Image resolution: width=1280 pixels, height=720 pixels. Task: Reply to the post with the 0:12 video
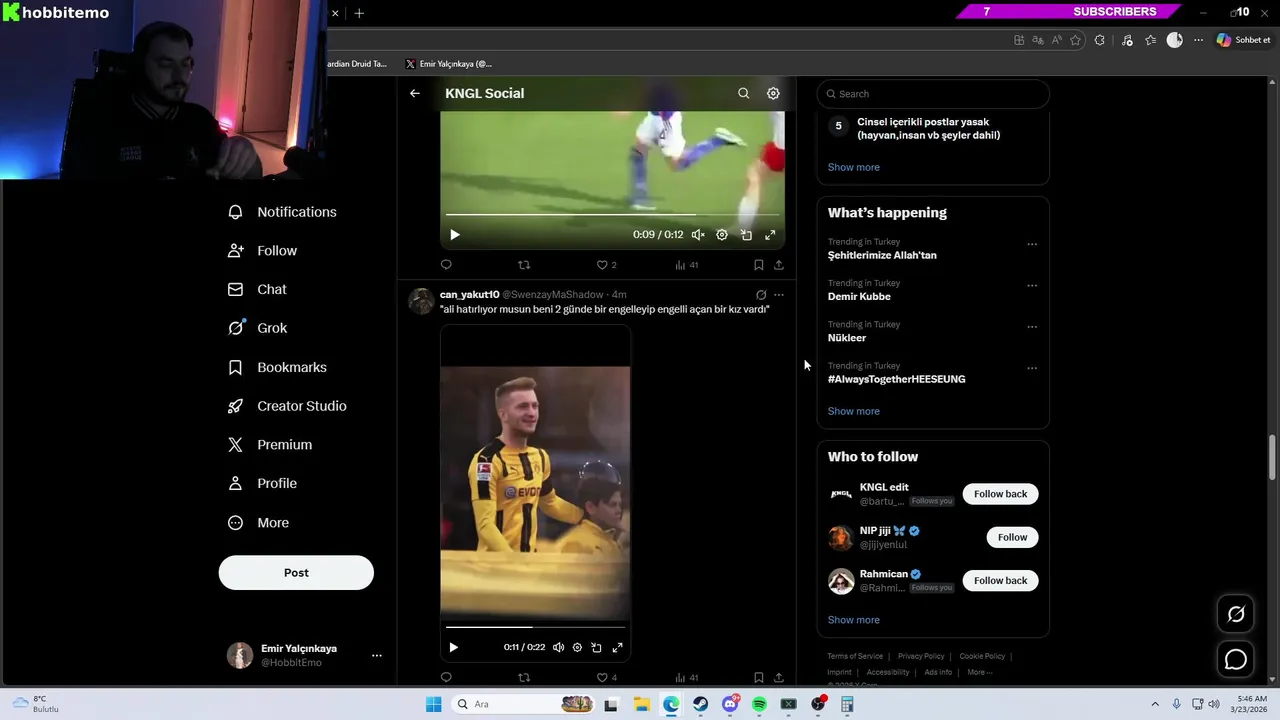coord(446,265)
